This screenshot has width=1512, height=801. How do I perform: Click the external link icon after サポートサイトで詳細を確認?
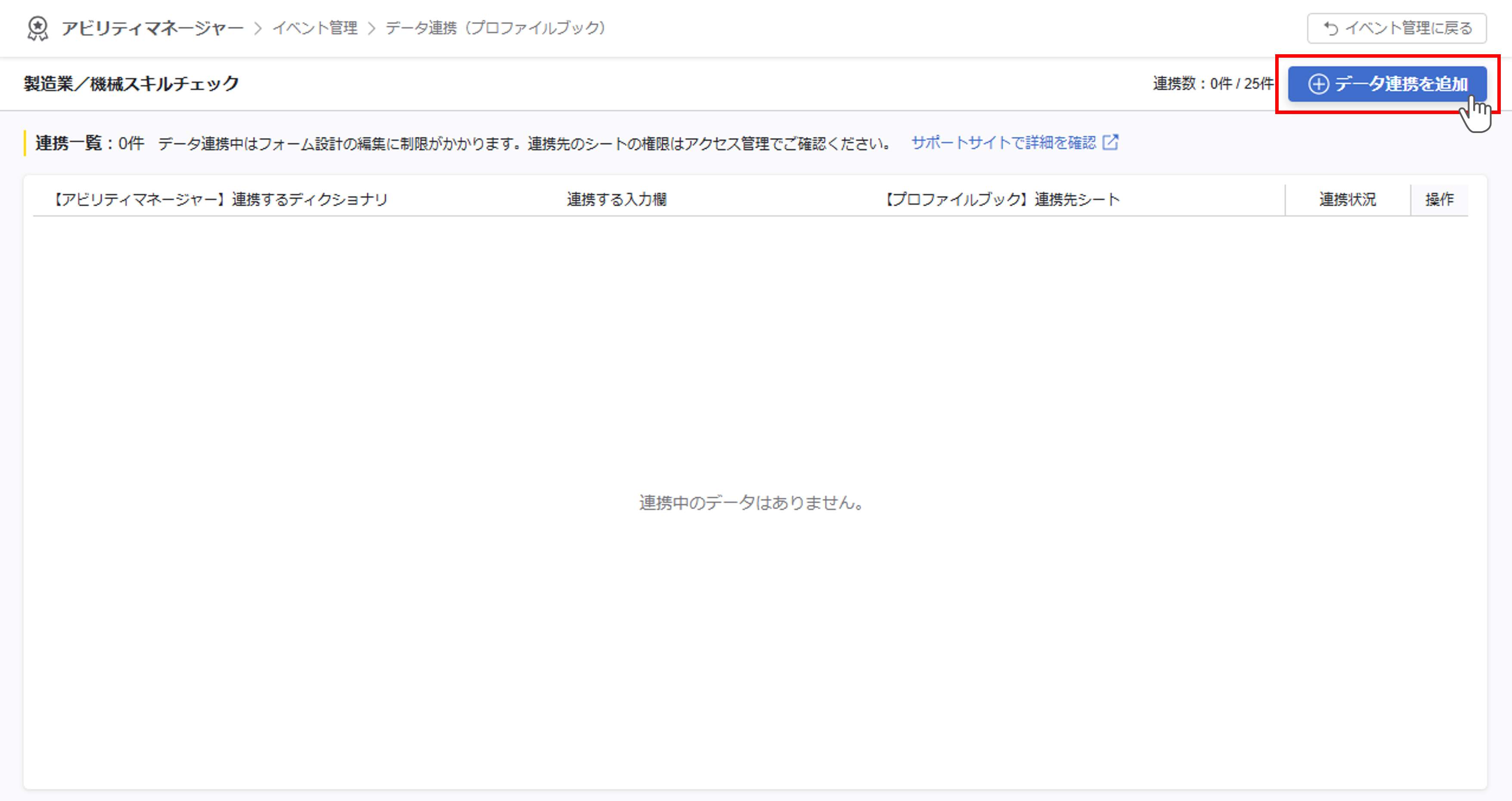coord(1110,142)
